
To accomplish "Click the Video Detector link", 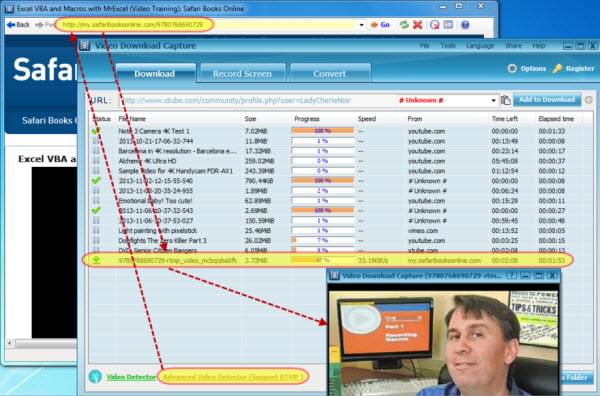I will pyautogui.click(x=131, y=377).
